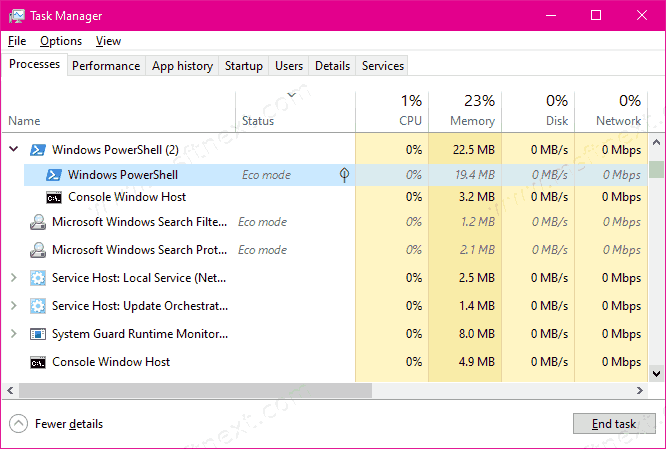Click Service Host: Local Service gear icon
The height and width of the screenshot is (449, 666).
pos(38,278)
